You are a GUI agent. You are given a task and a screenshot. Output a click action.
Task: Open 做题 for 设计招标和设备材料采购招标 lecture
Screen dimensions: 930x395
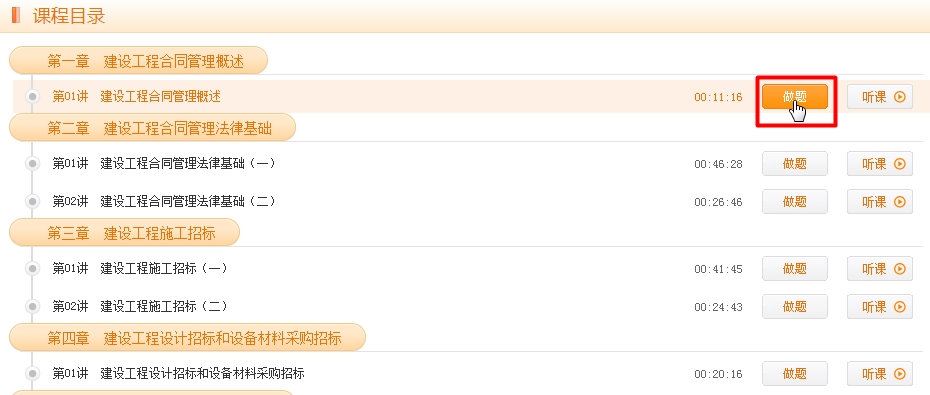[795, 374]
